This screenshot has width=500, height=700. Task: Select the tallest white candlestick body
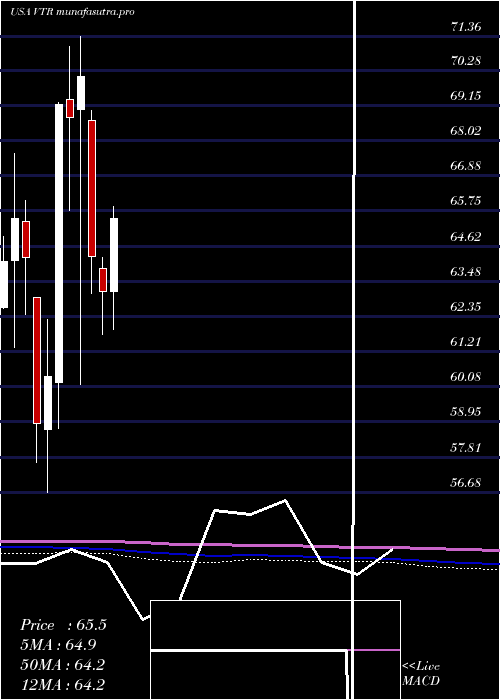click(59, 243)
